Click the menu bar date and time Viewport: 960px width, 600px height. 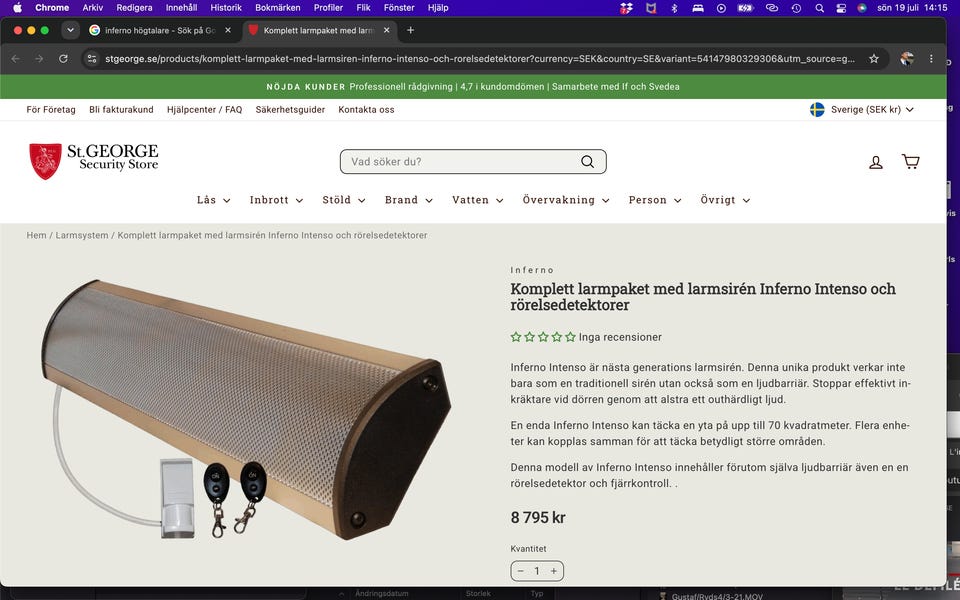tap(912, 8)
